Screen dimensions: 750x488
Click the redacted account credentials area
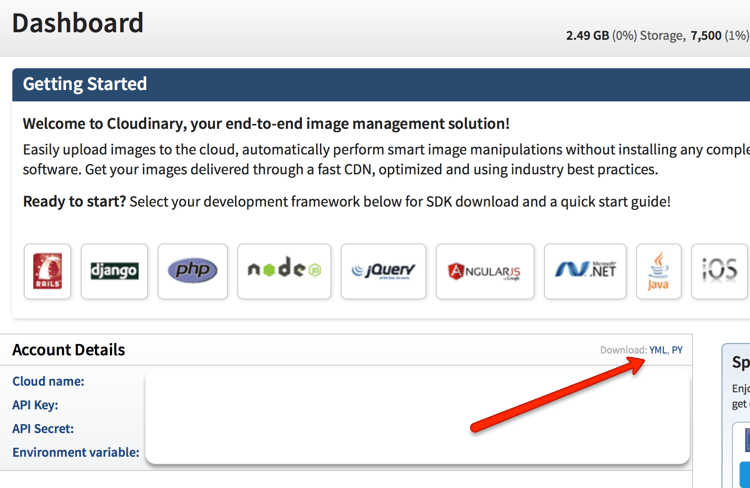tap(417, 417)
